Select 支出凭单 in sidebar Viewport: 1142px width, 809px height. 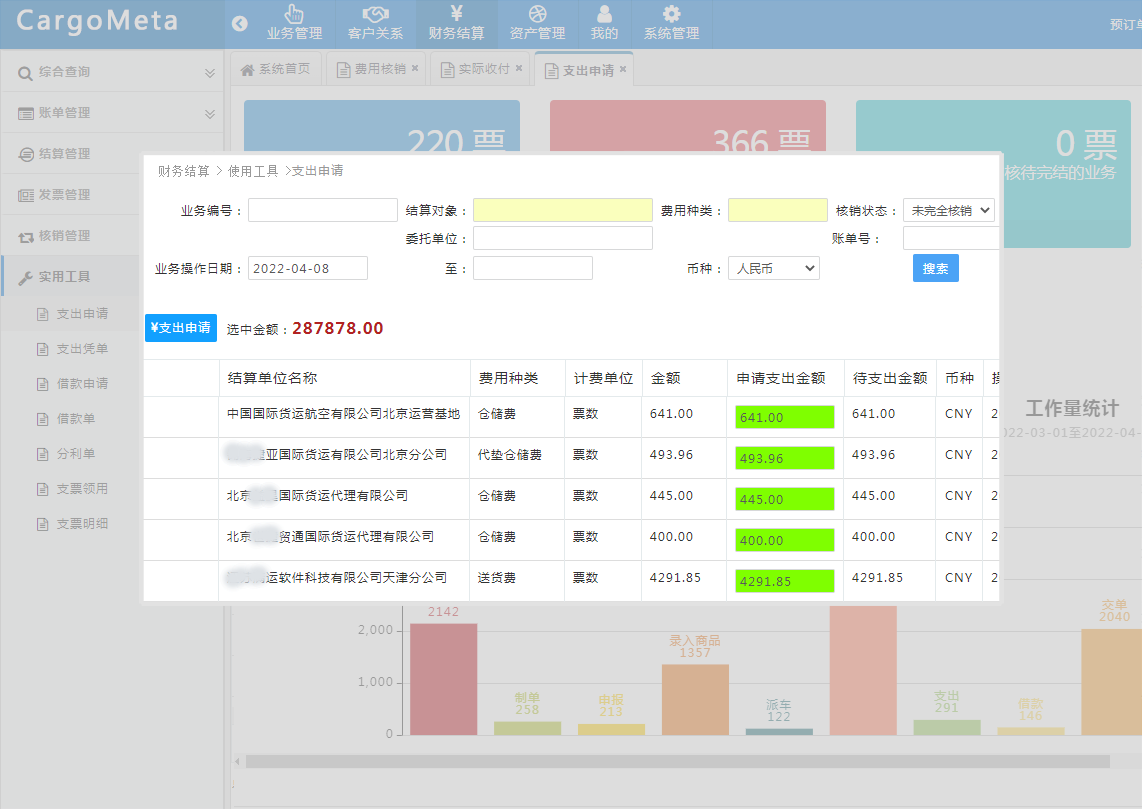[x=82, y=349]
